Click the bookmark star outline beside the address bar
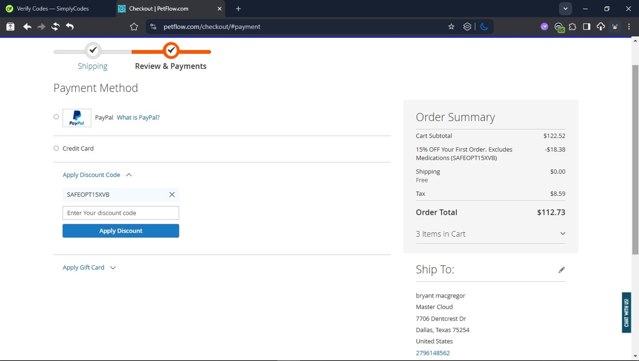This screenshot has height=361, width=639. point(134,26)
